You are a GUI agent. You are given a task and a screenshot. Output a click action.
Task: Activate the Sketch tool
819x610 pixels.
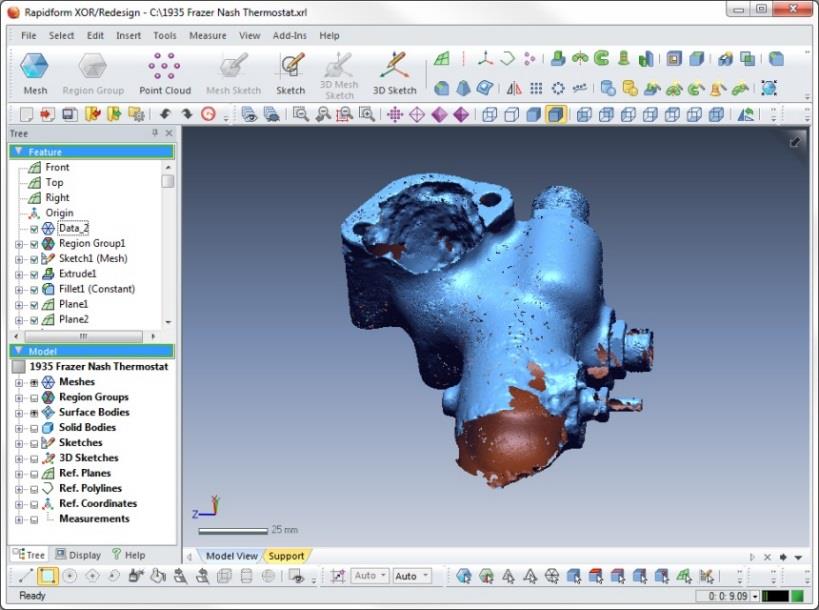290,74
